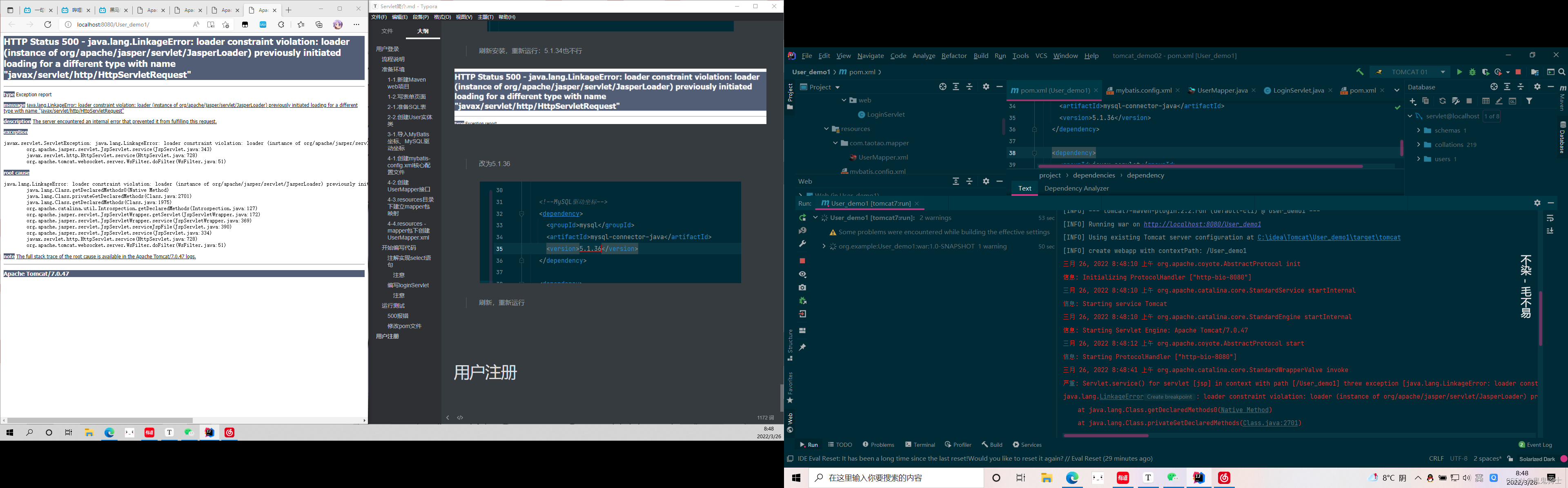Image resolution: width=1568 pixels, height=488 pixels.
Task: Toggle the filter icon in Database panel
Action: pyautogui.click(x=1528, y=101)
